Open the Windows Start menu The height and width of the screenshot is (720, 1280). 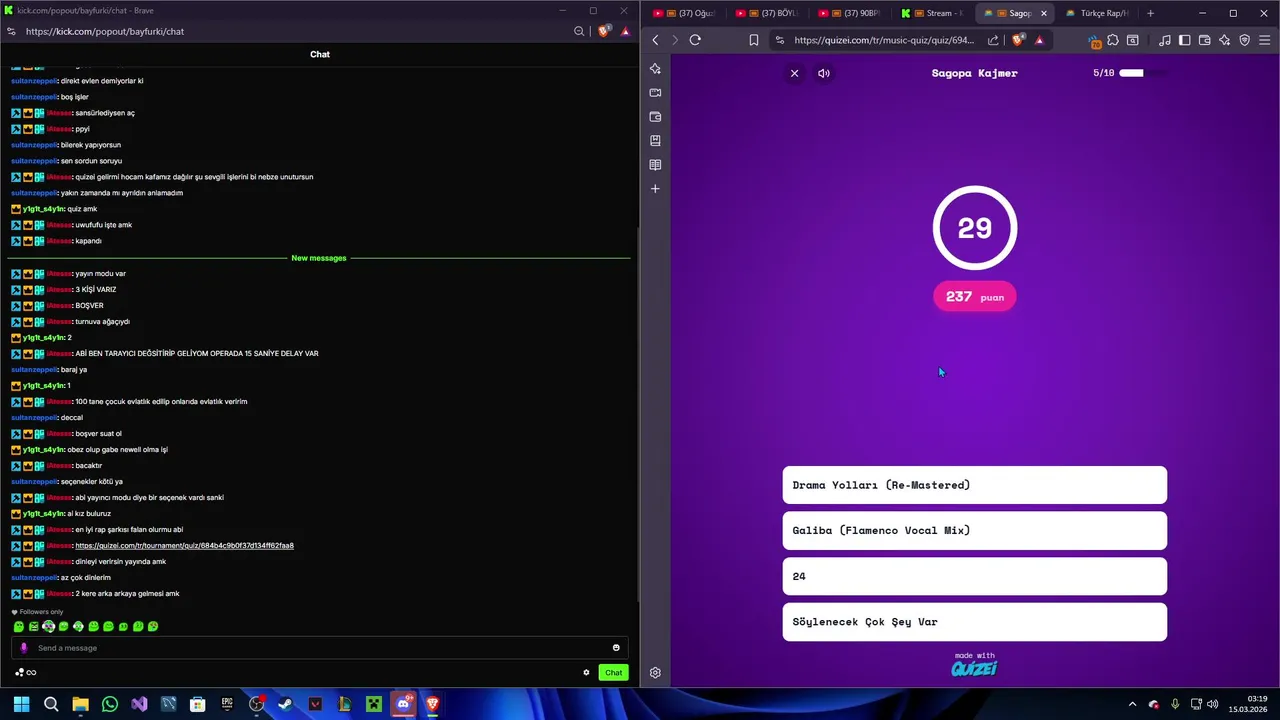coord(21,704)
